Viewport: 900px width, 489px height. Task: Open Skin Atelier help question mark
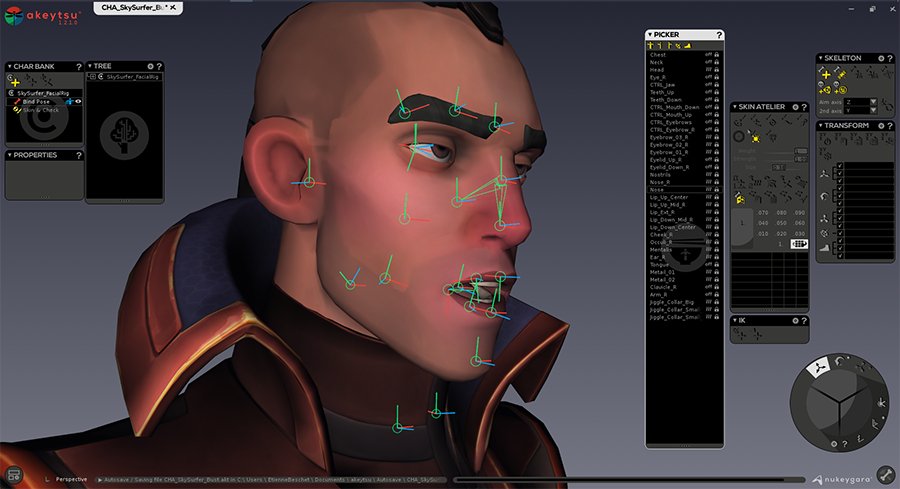[x=804, y=107]
